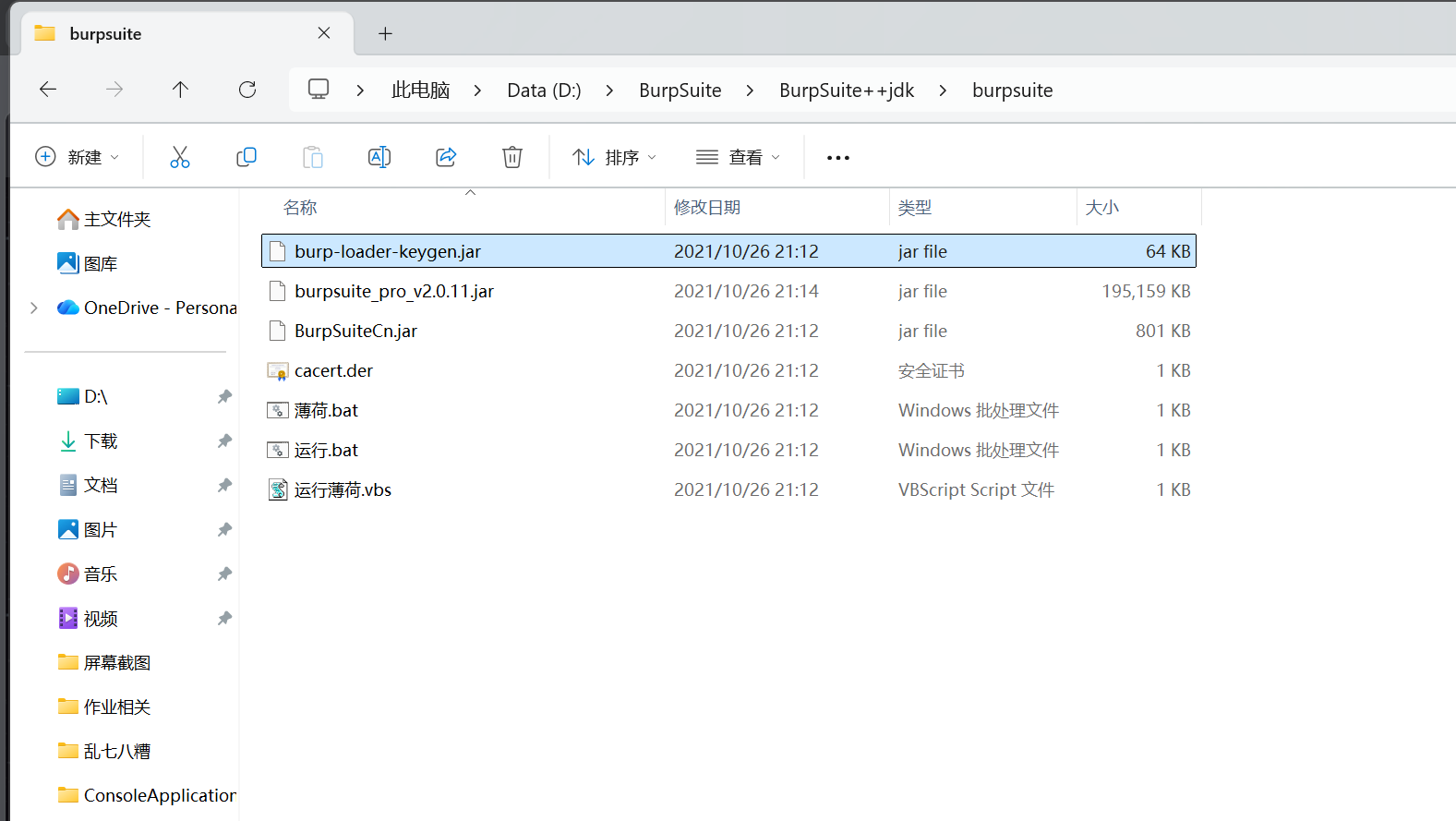The width and height of the screenshot is (1456, 821).
Task: Expand chevron after BurpSuite++jdk in breadcrumb
Action: 943,91
